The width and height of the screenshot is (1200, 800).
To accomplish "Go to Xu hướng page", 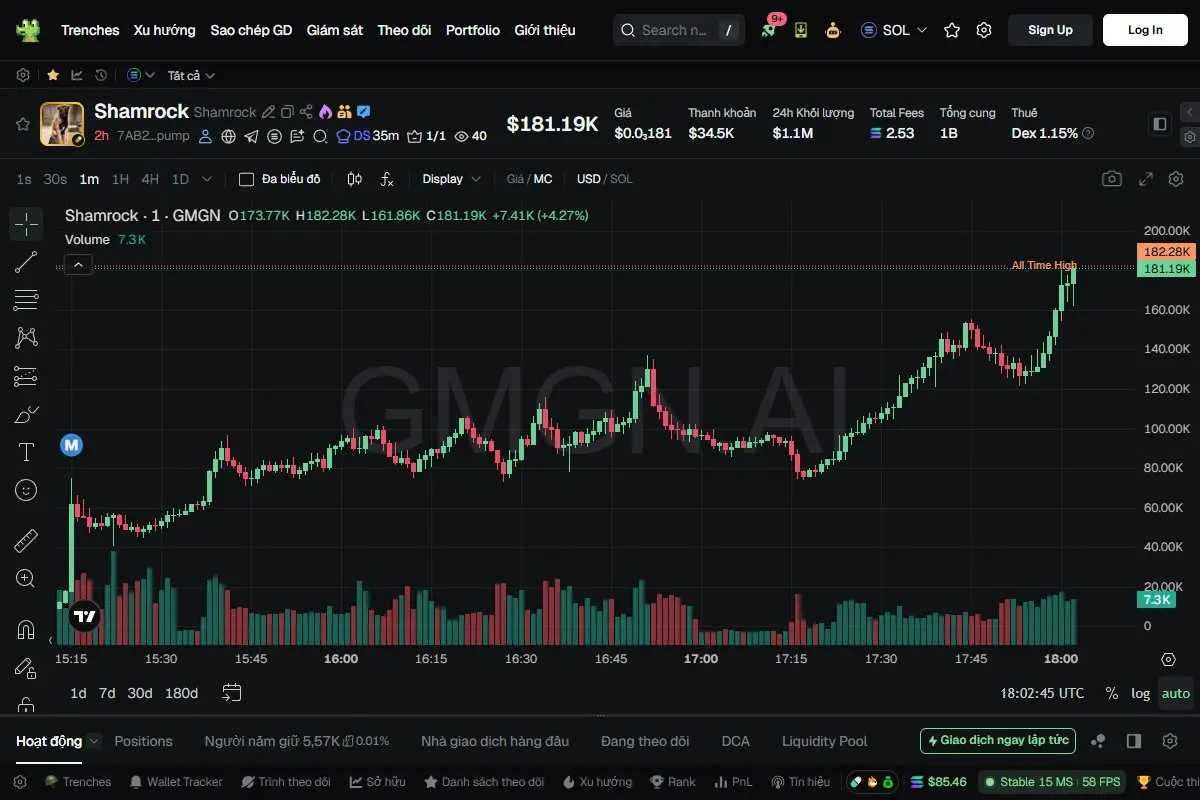I will point(165,30).
